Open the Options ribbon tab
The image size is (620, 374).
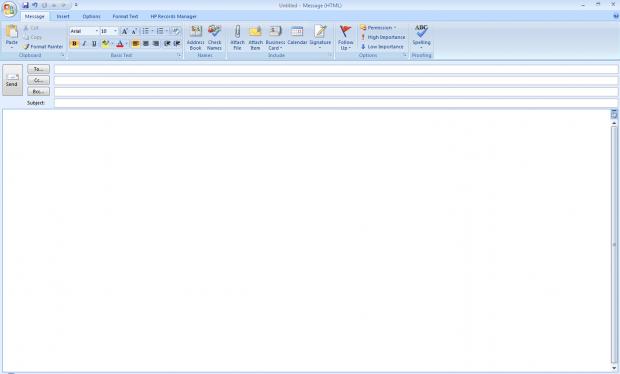[x=91, y=16]
